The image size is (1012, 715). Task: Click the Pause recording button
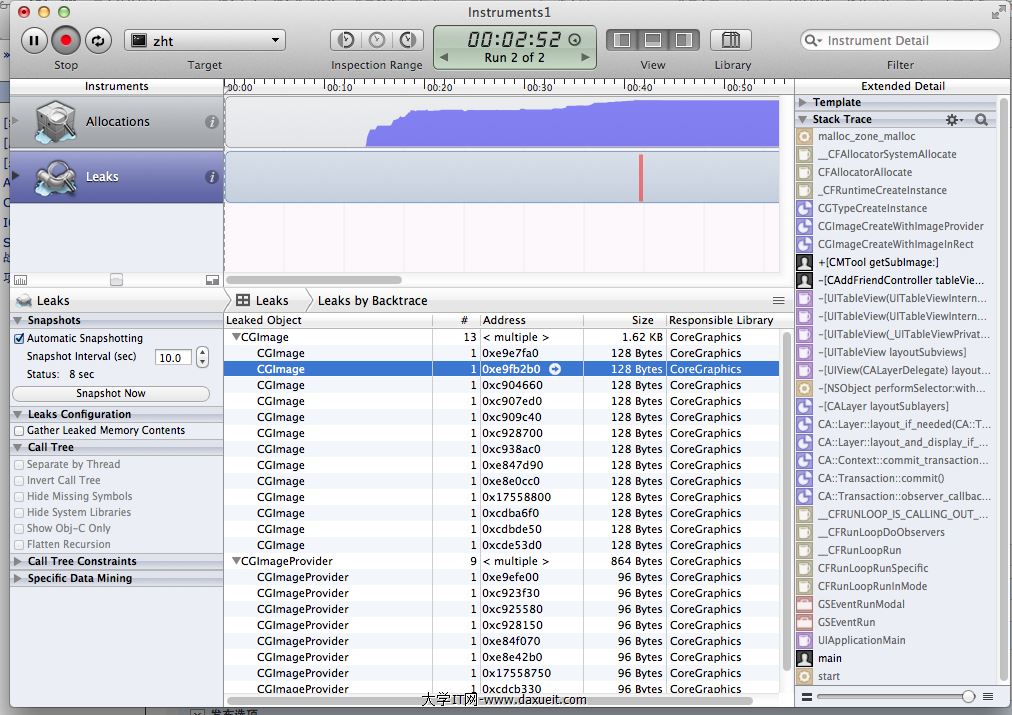(x=35, y=40)
